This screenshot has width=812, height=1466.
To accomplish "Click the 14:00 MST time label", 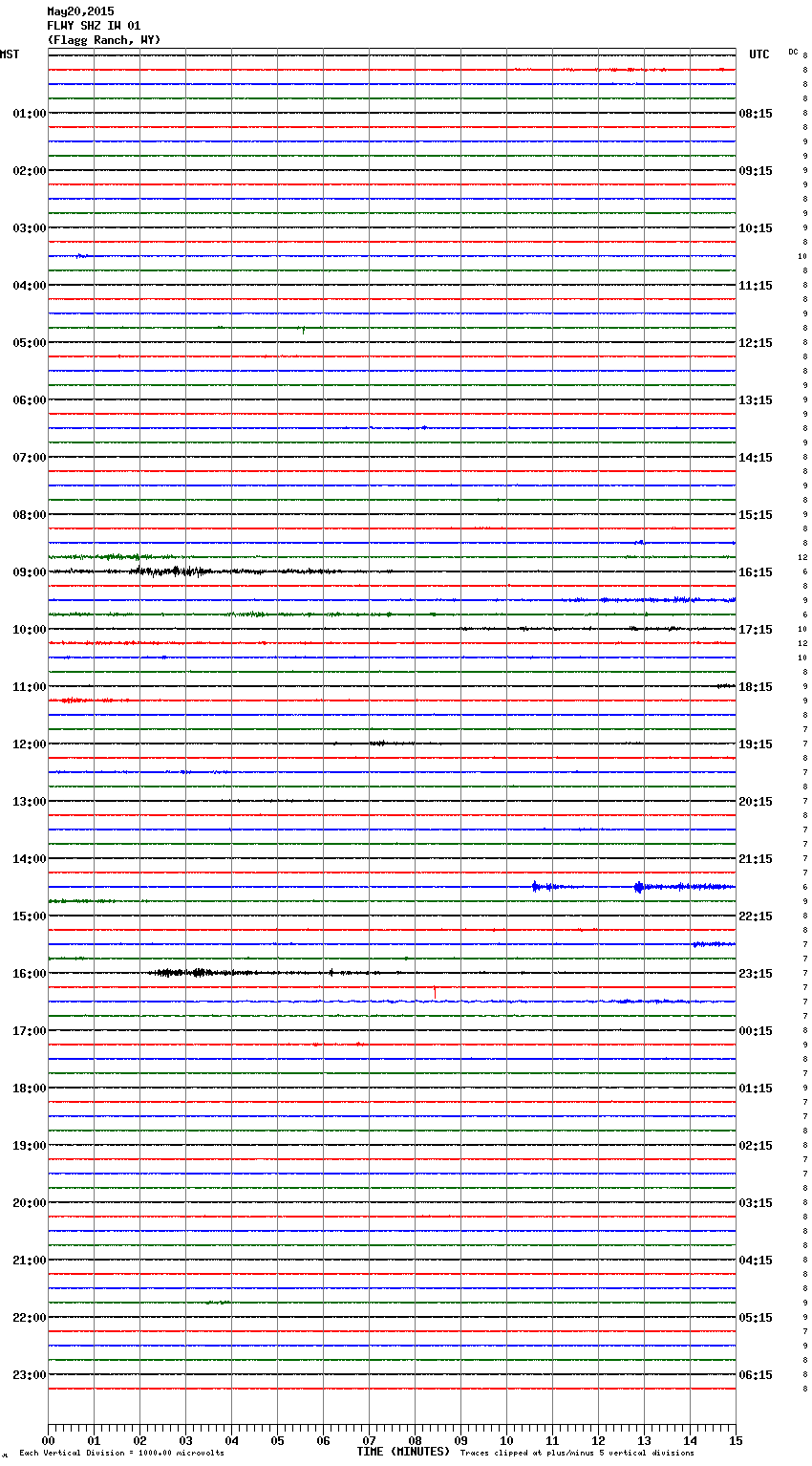I will pyautogui.click(x=29, y=859).
